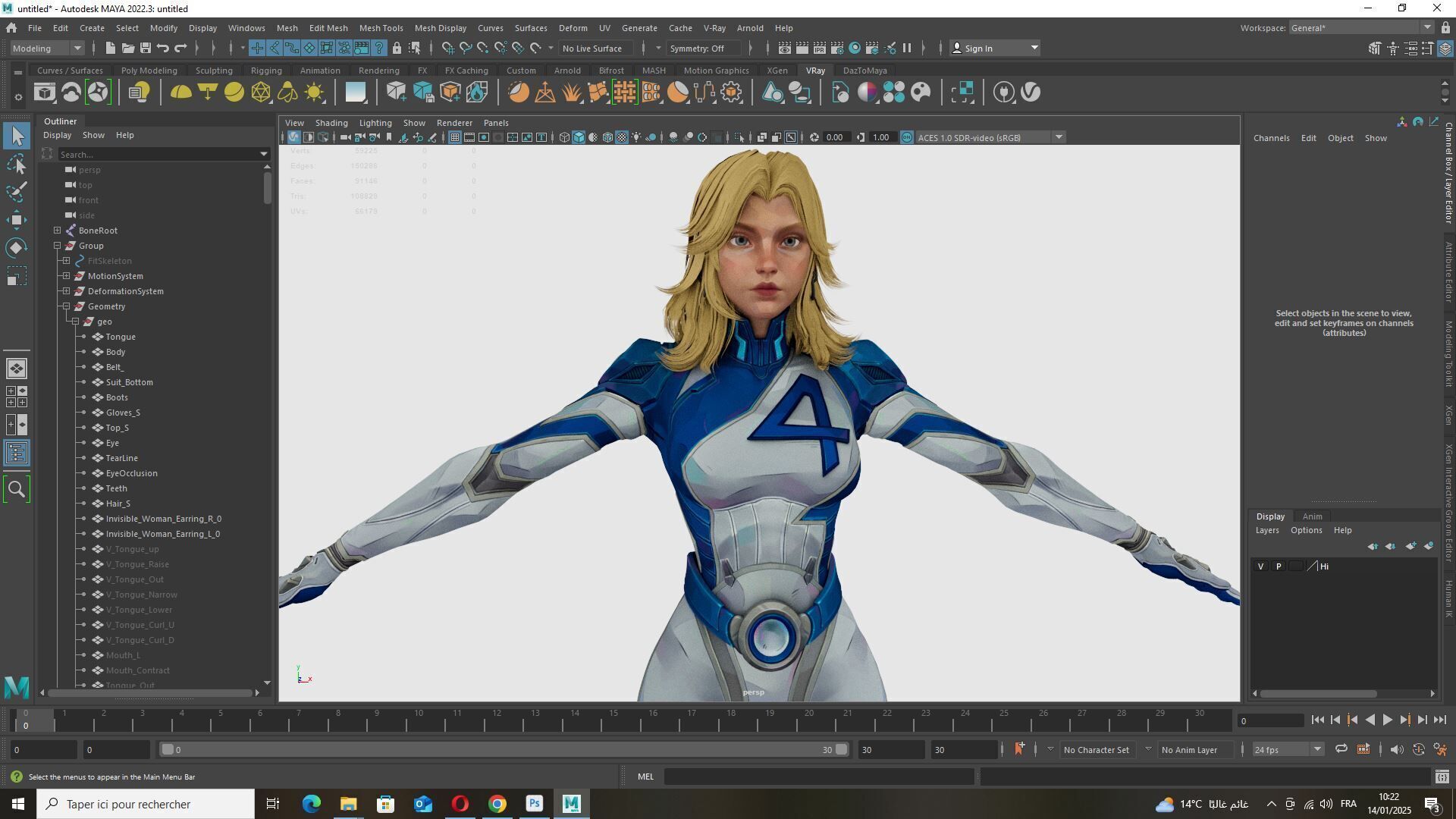Select the Hair_S mesh in Outliner
The height and width of the screenshot is (819, 1456).
click(118, 504)
